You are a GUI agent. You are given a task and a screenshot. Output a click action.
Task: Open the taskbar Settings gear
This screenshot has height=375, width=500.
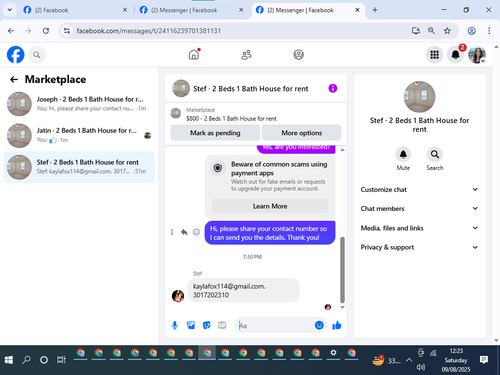333,353
